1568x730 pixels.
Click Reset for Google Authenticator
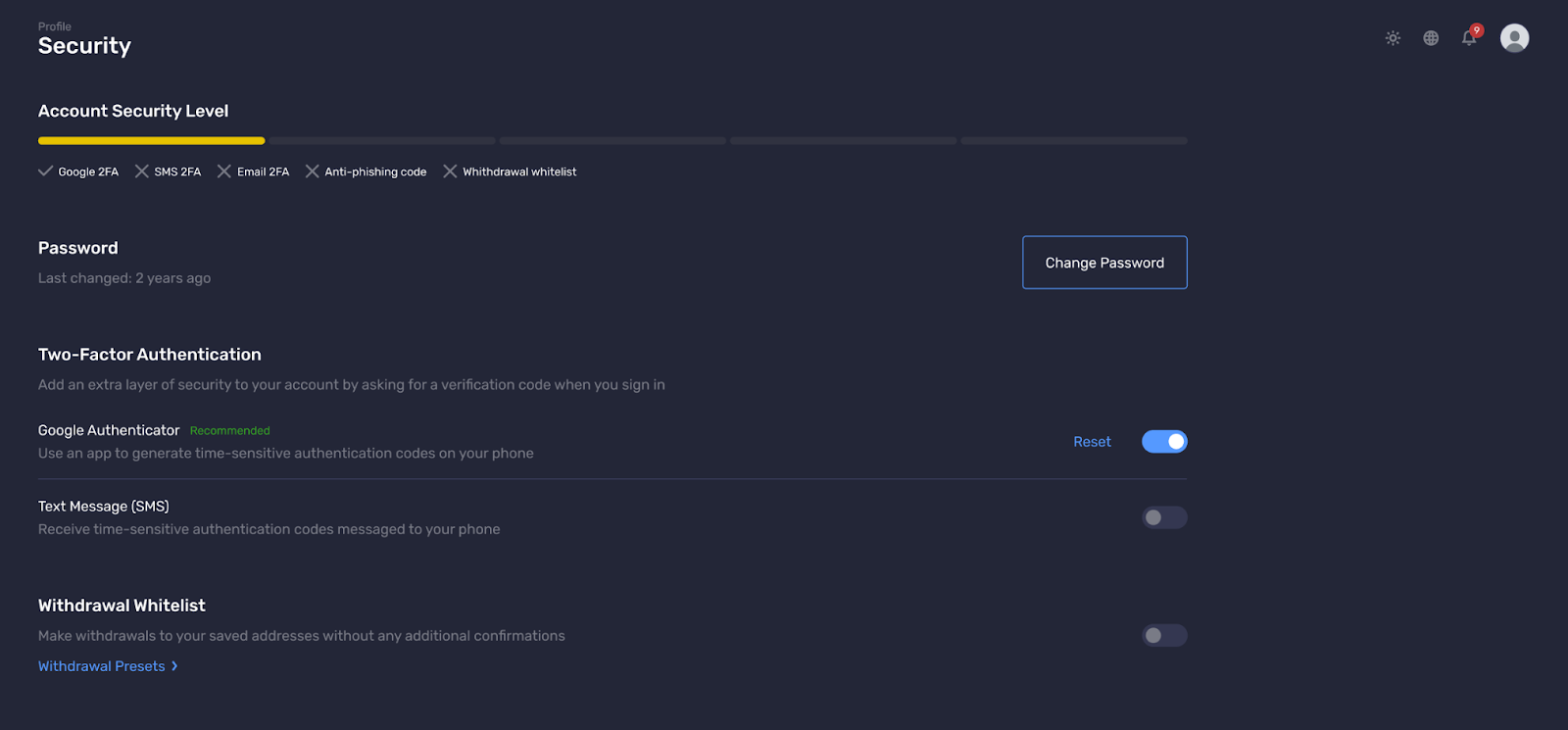[x=1092, y=442]
